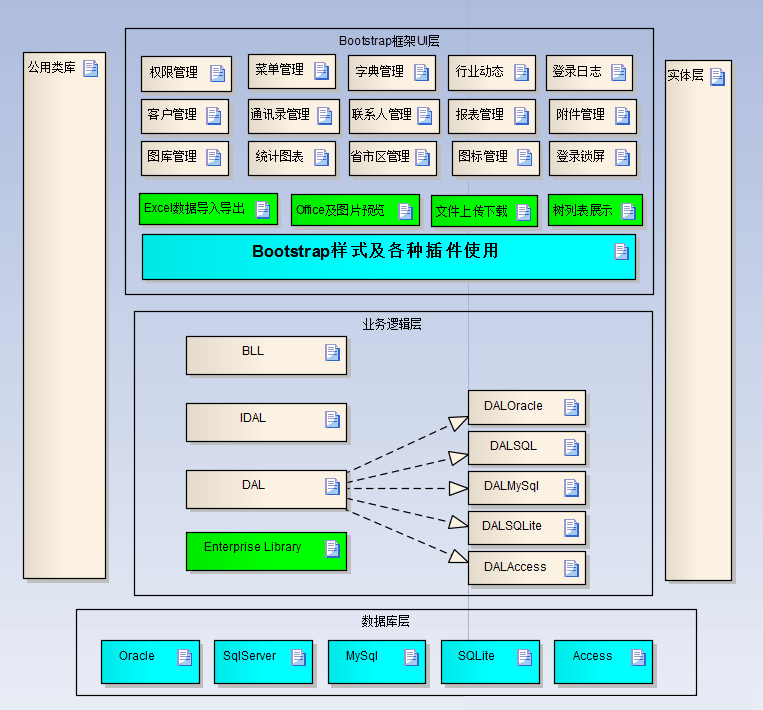Image resolution: width=763 pixels, height=710 pixels.
Task: Click the document icon in Office及图片预览 box
Action: [x=405, y=212]
